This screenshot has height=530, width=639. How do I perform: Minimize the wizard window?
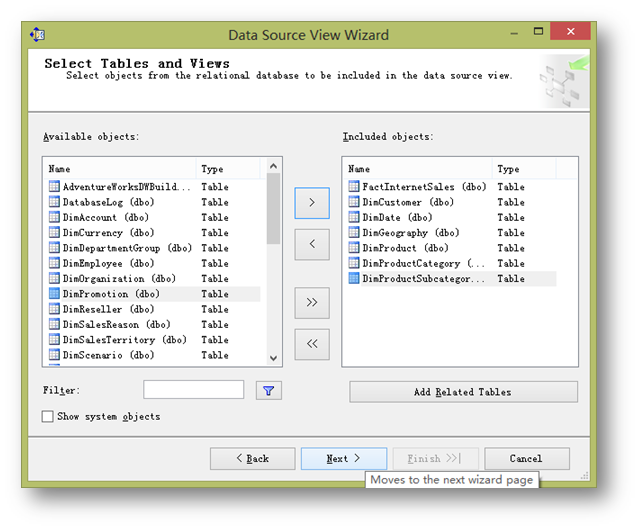tap(515, 33)
